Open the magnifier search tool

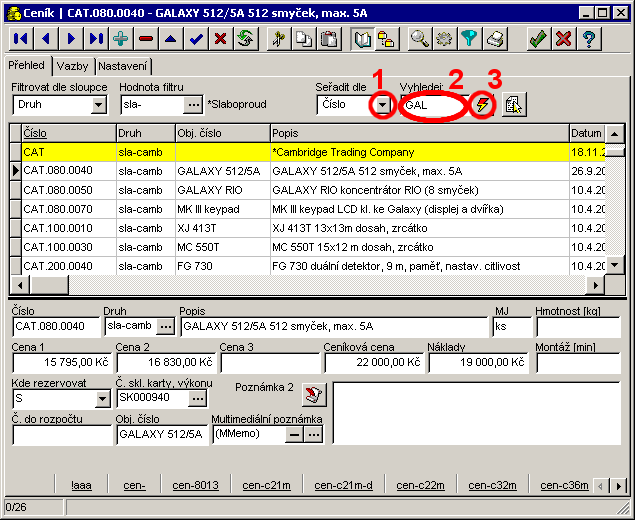pos(420,39)
